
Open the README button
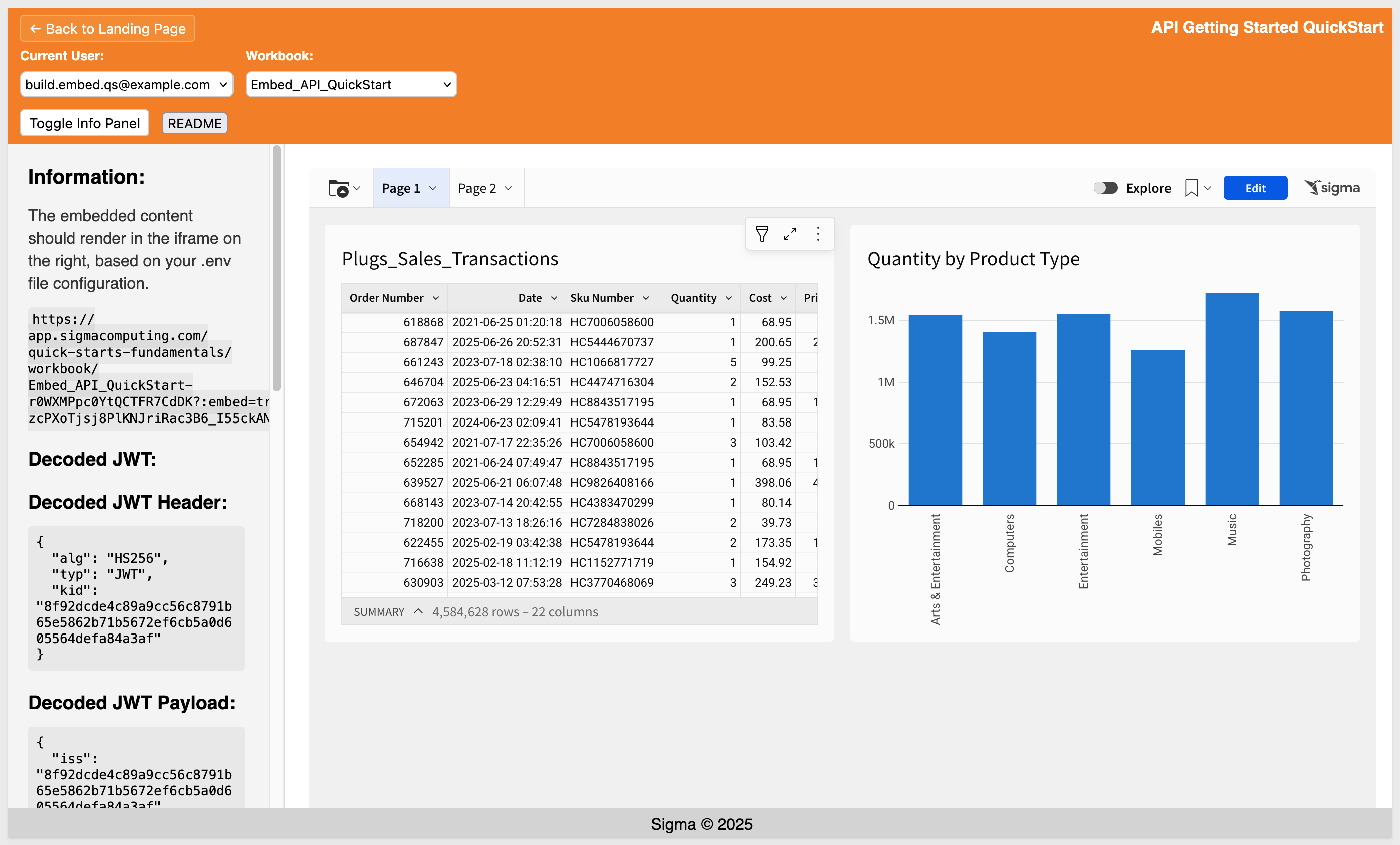pos(195,123)
